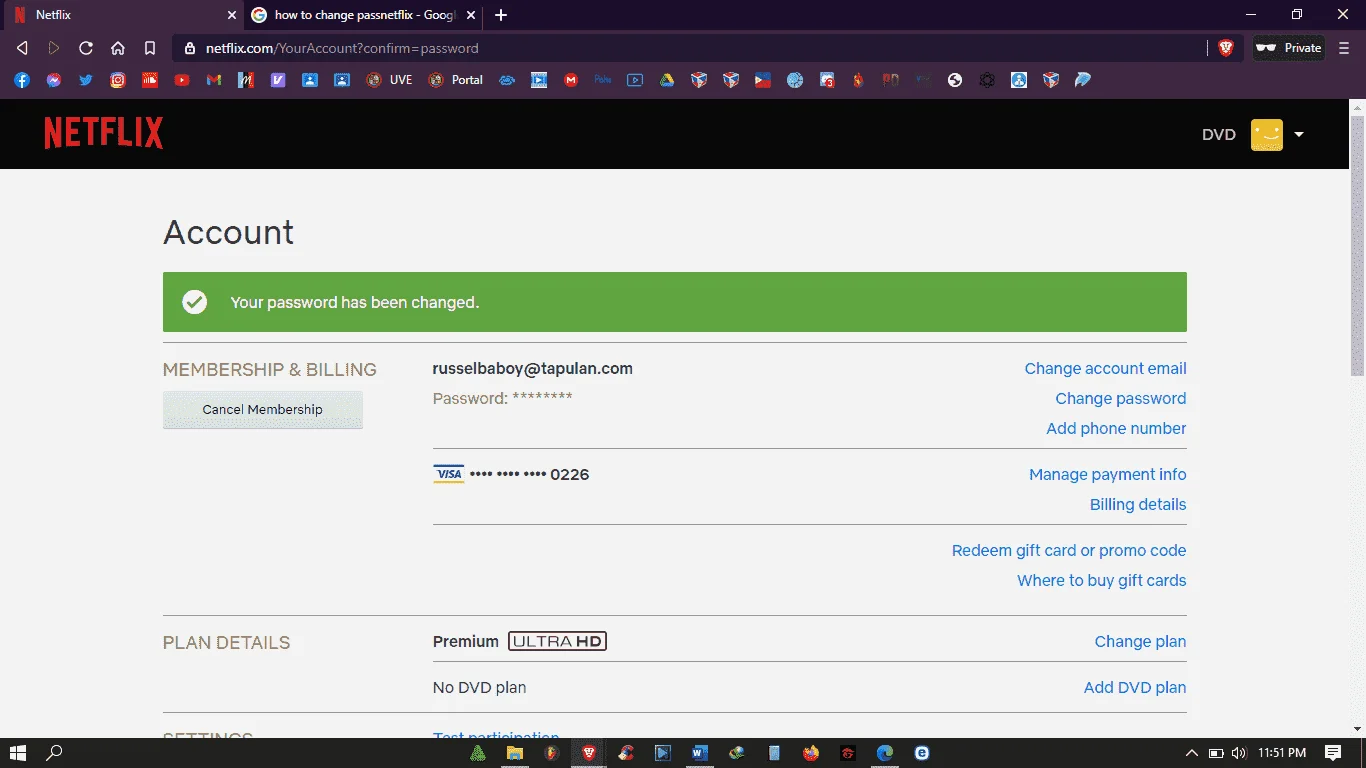
Task: Open the Firefox icon in the taskbar
Action: [x=811, y=753]
